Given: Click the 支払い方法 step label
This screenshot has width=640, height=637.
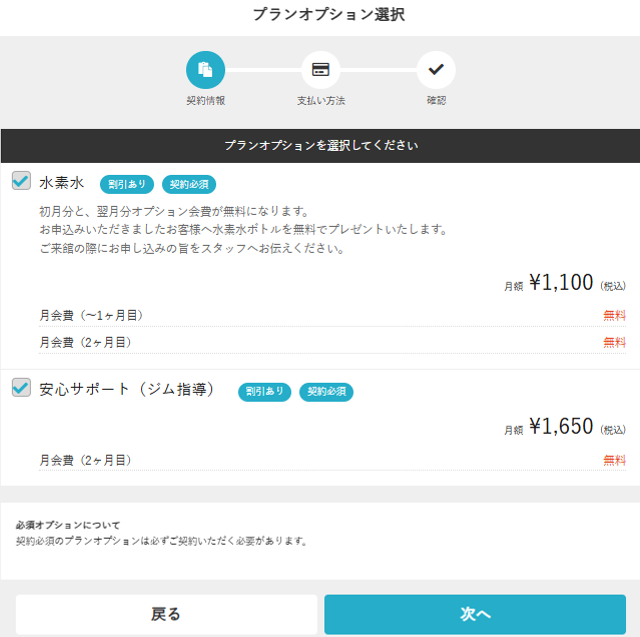Looking at the screenshot, I should [320, 101].
